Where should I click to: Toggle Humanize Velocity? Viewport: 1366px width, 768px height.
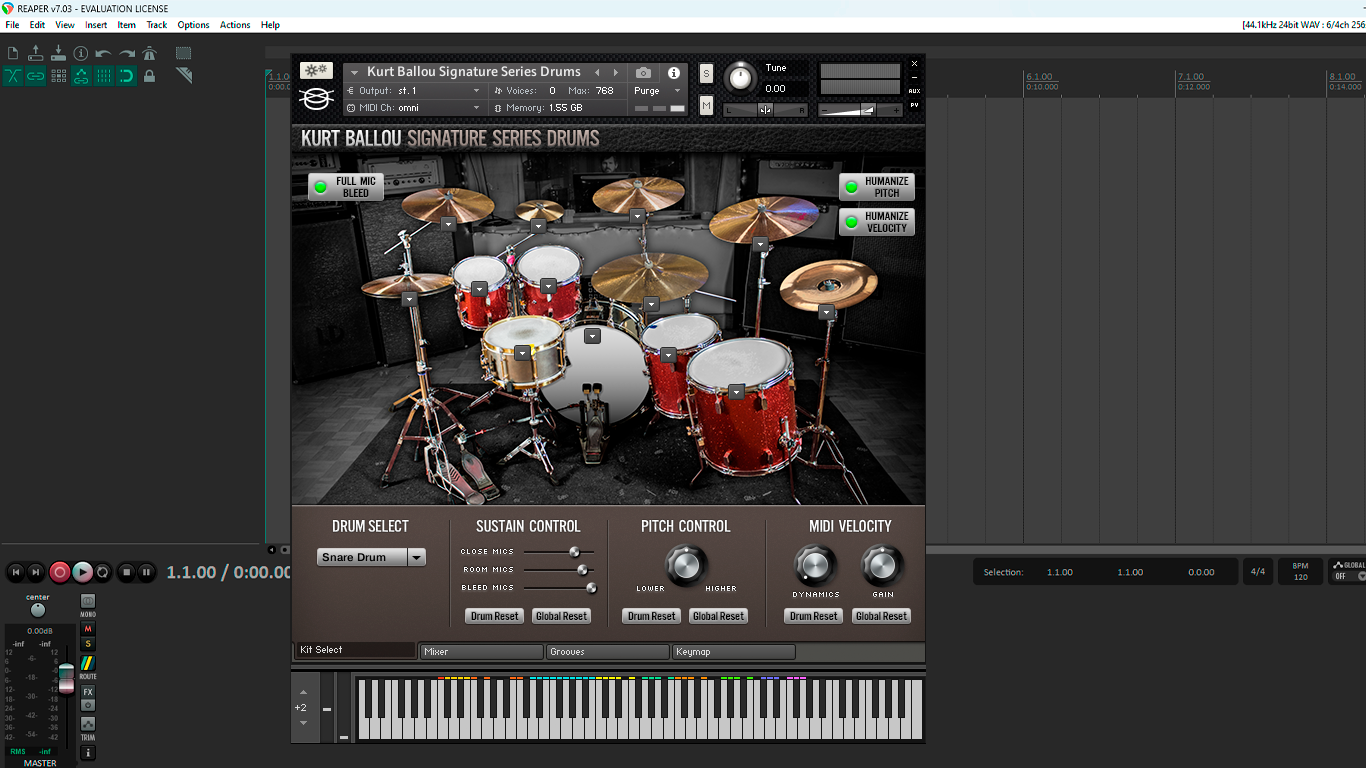[x=877, y=222]
